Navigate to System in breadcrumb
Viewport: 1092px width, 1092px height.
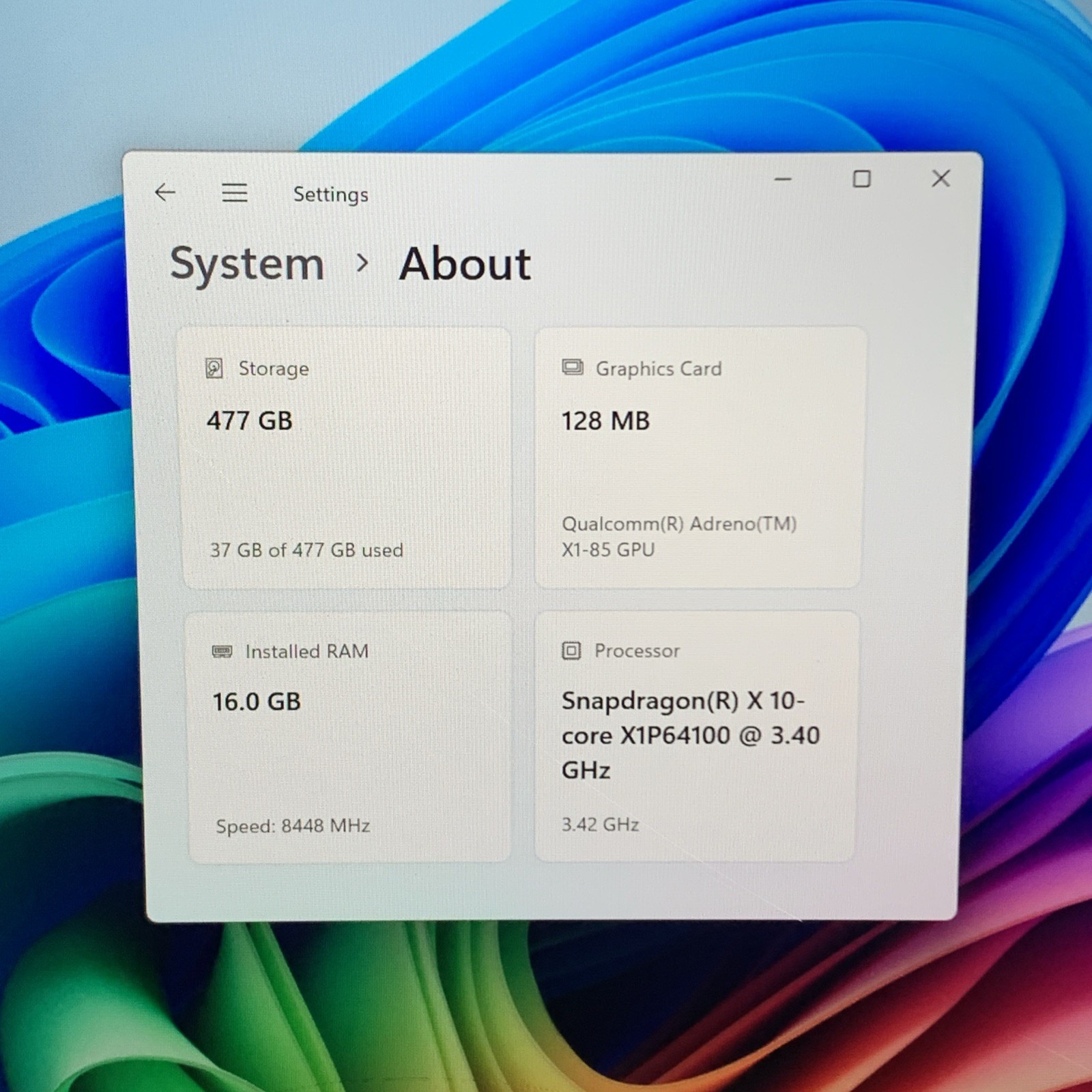pos(247,264)
